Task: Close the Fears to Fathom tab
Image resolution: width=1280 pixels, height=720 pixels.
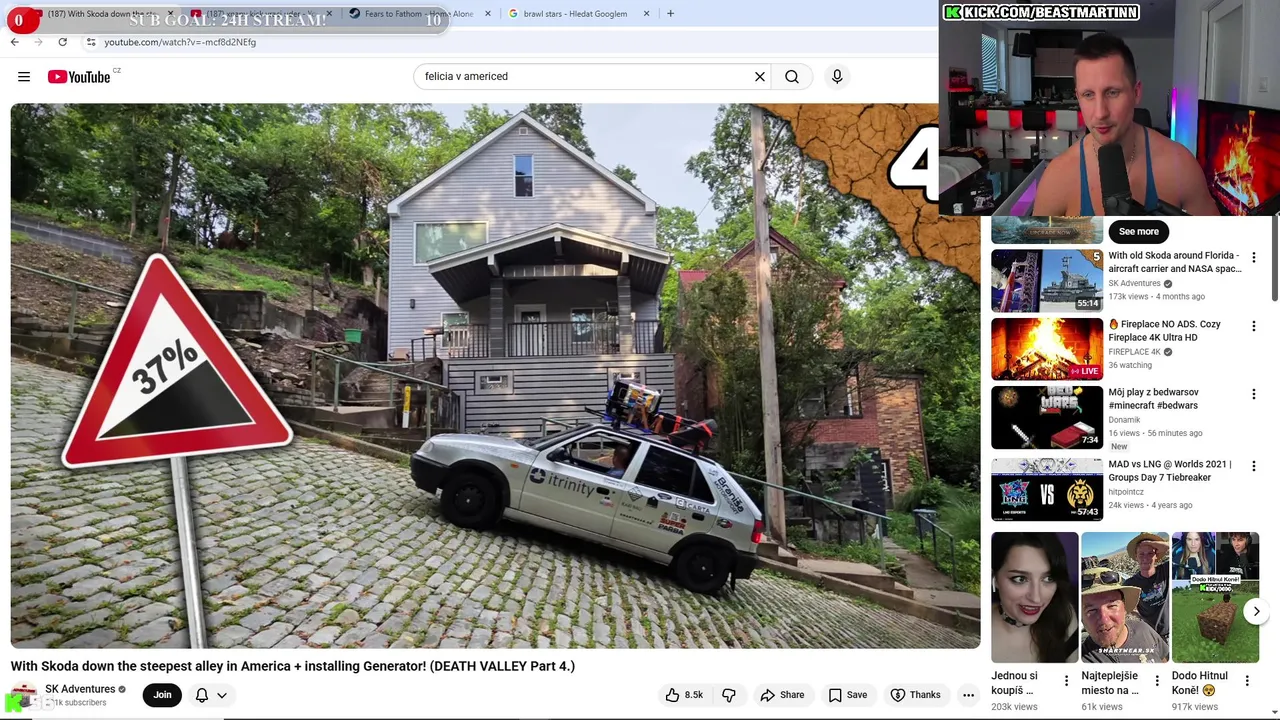Action: click(488, 13)
